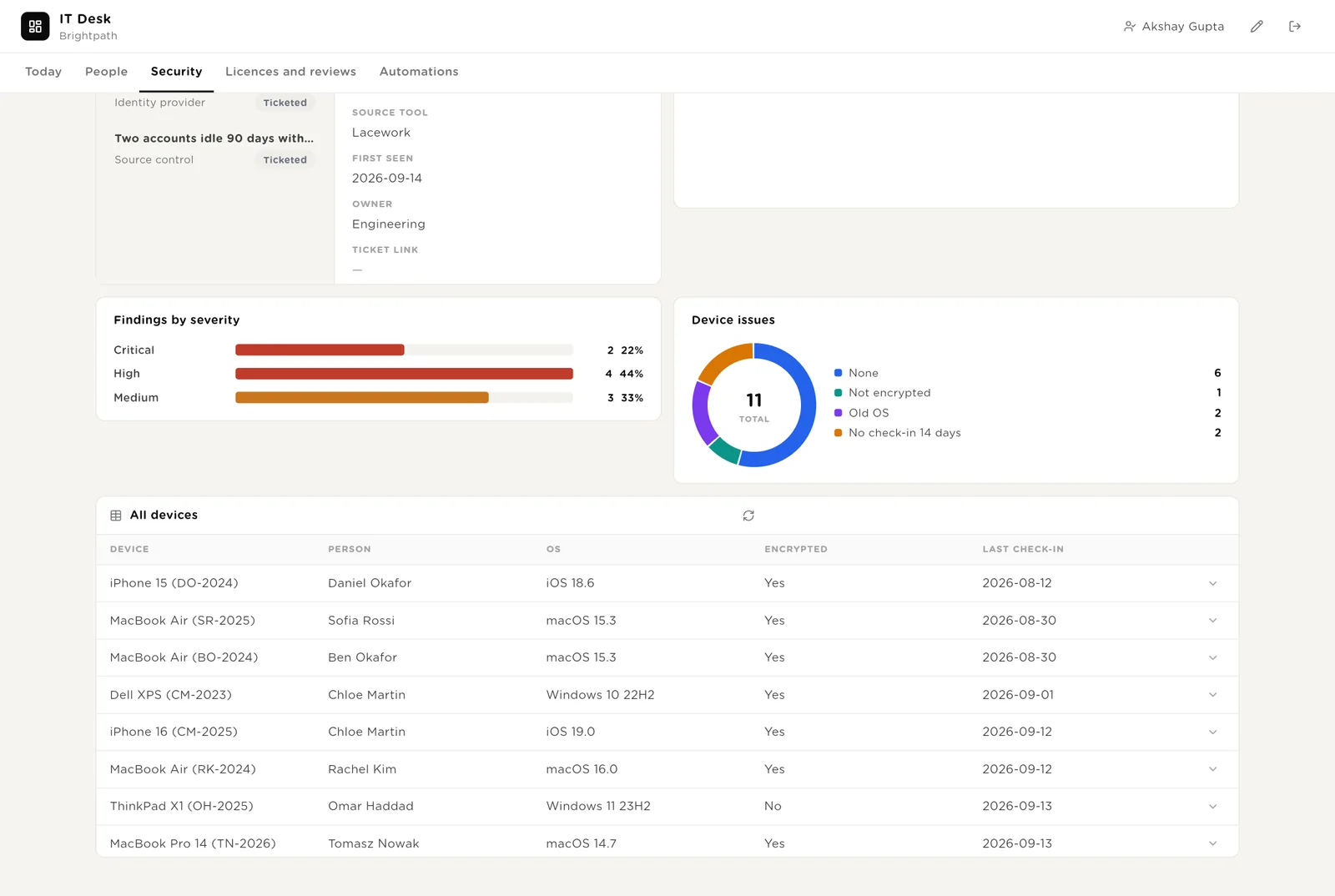
Task: Click the Ticketed badge for Identity provider
Action: pos(285,103)
